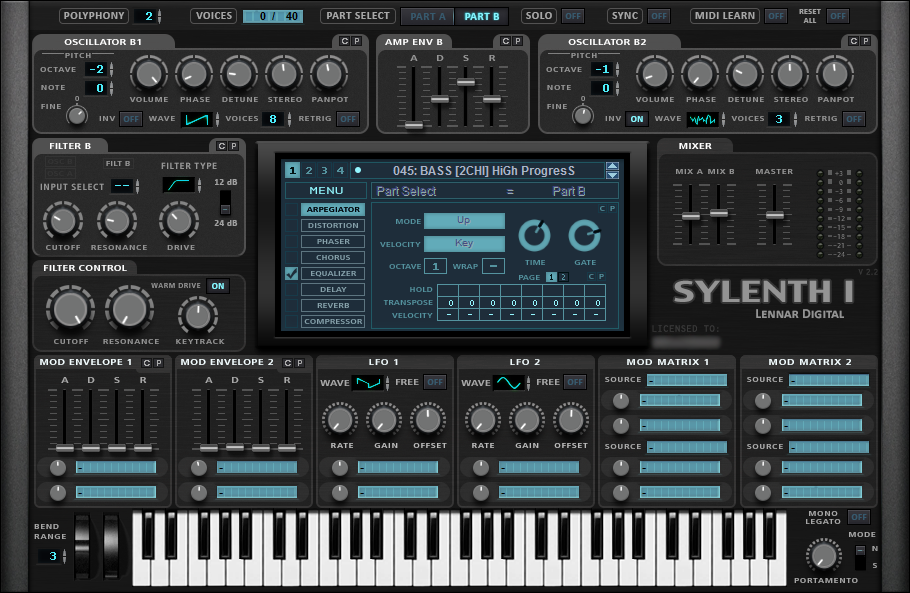
Task: Click LFO 1 wave shape display
Action: coord(369,383)
